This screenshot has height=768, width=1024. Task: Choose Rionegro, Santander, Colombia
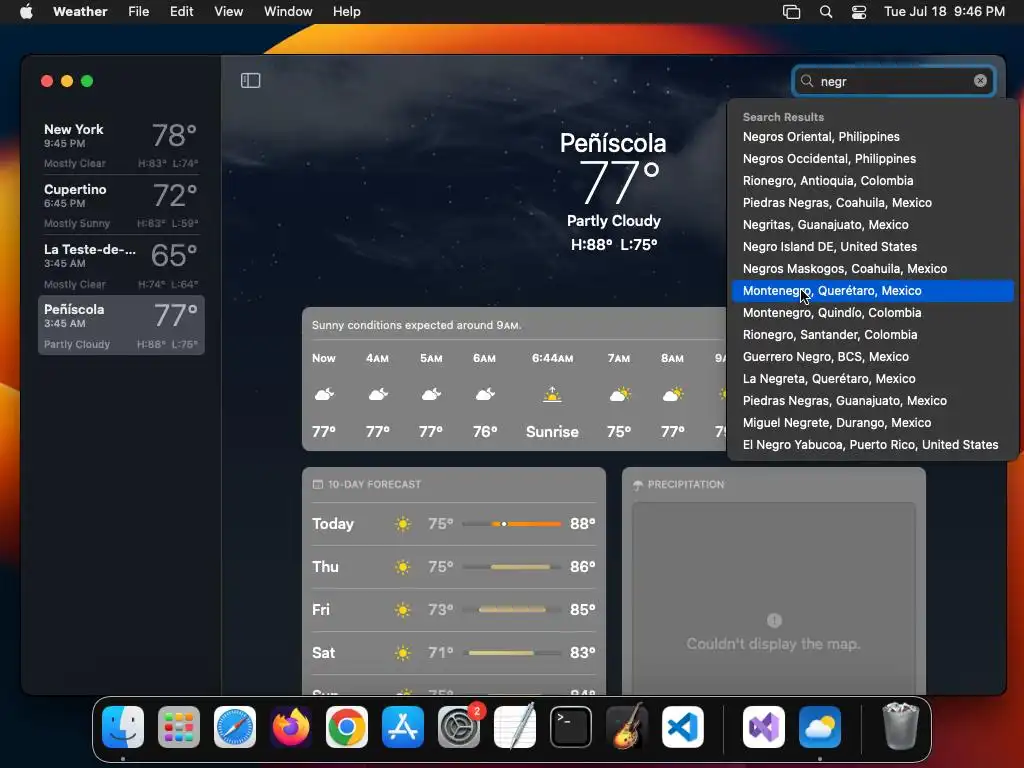pyautogui.click(x=872, y=334)
